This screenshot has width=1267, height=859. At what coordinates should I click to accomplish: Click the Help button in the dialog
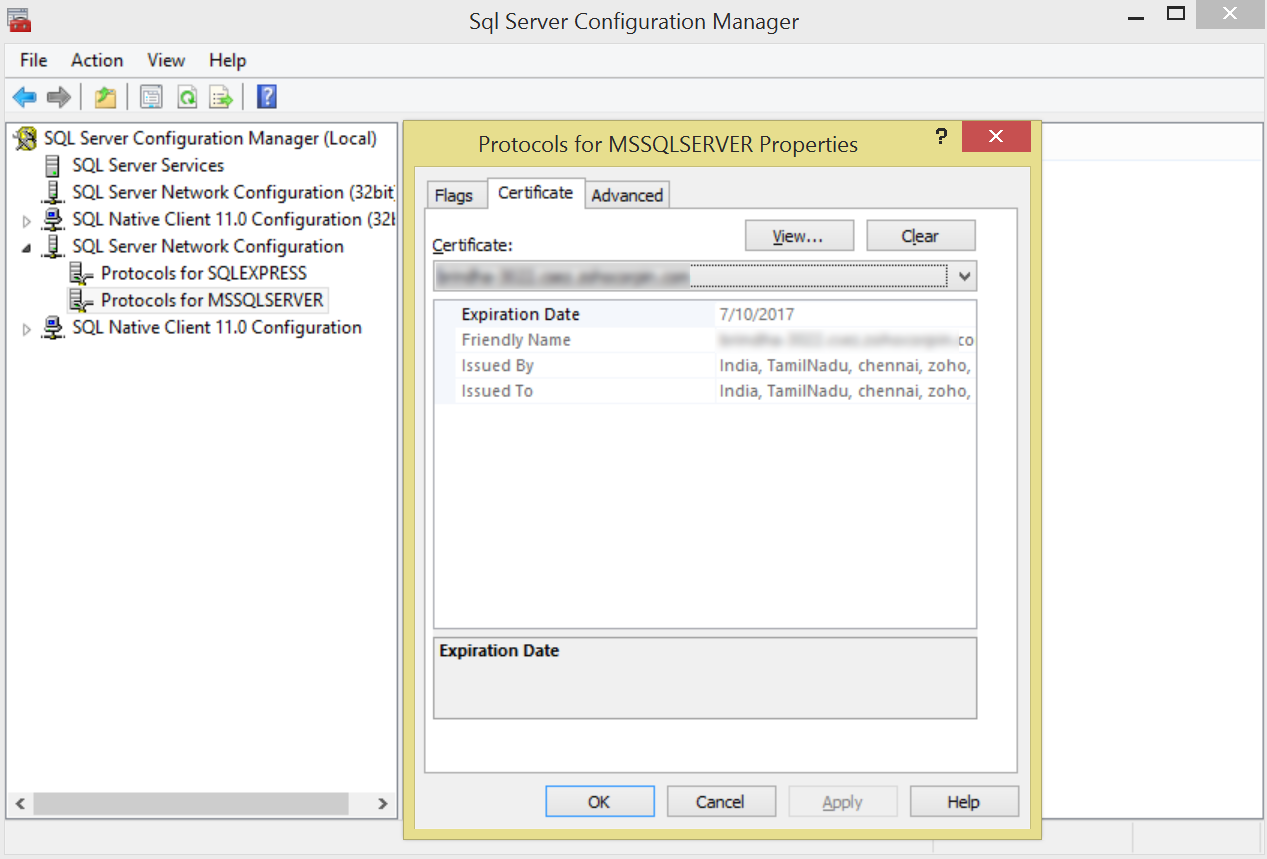pos(964,801)
